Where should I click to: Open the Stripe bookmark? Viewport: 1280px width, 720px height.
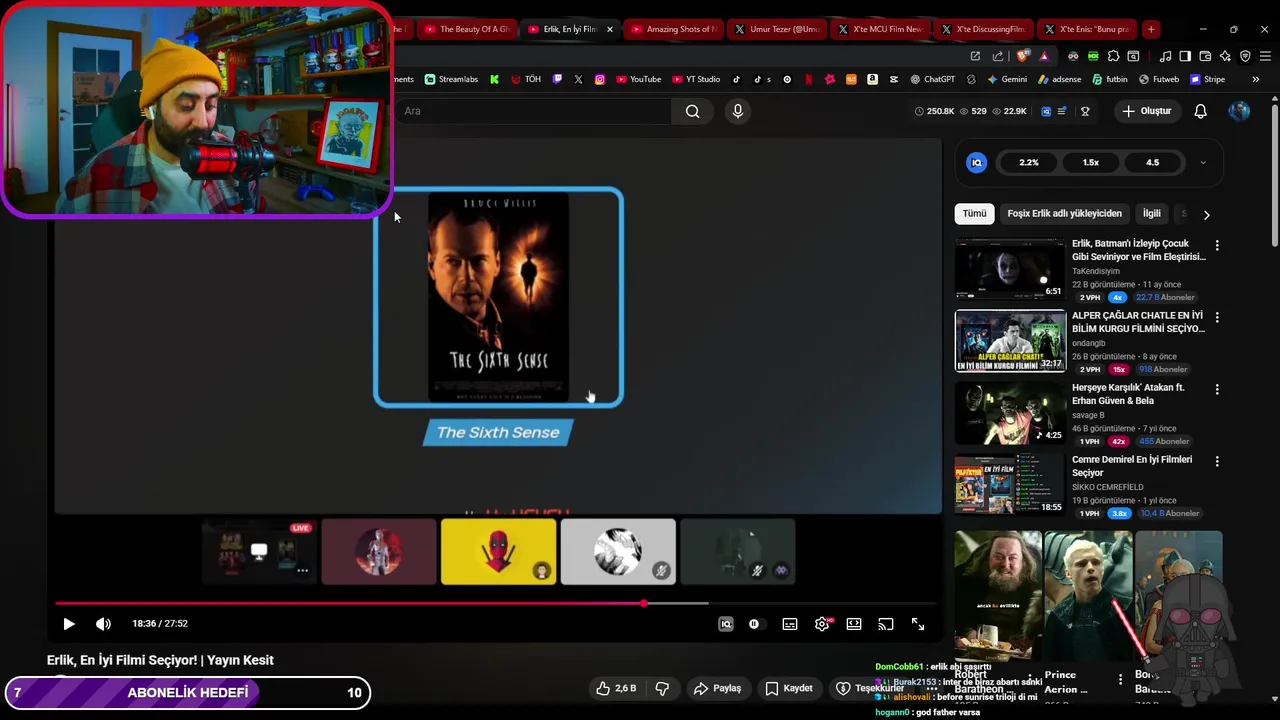pyautogui.click(x=1207, y=79)
